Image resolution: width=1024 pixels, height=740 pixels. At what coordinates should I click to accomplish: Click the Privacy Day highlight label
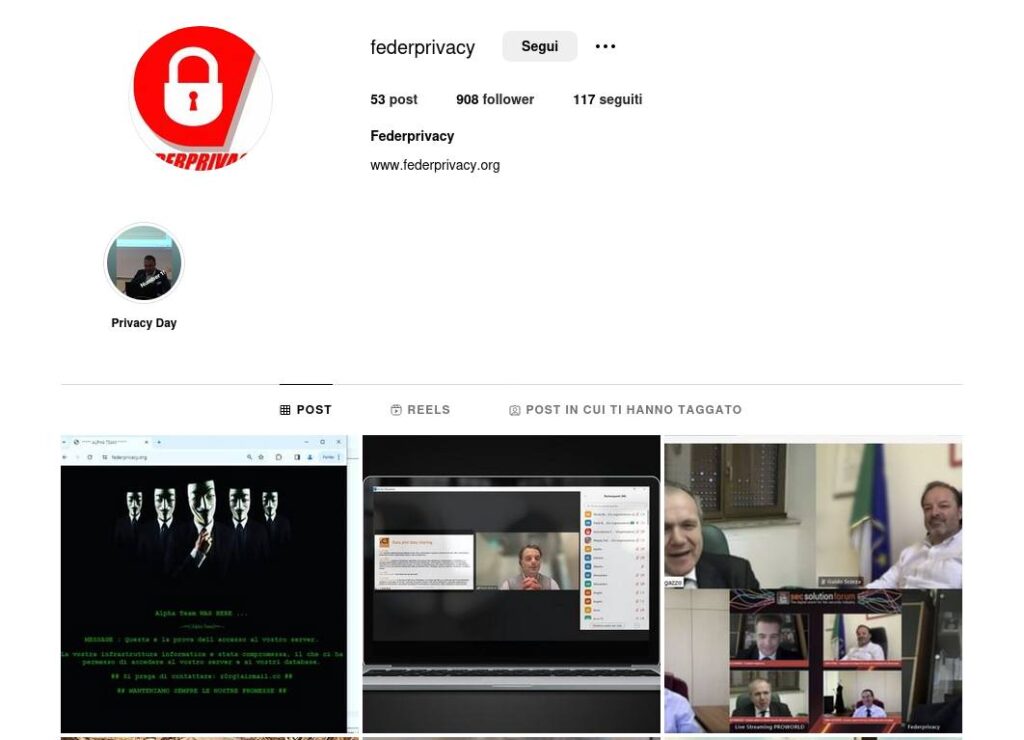tap(144, 323)
